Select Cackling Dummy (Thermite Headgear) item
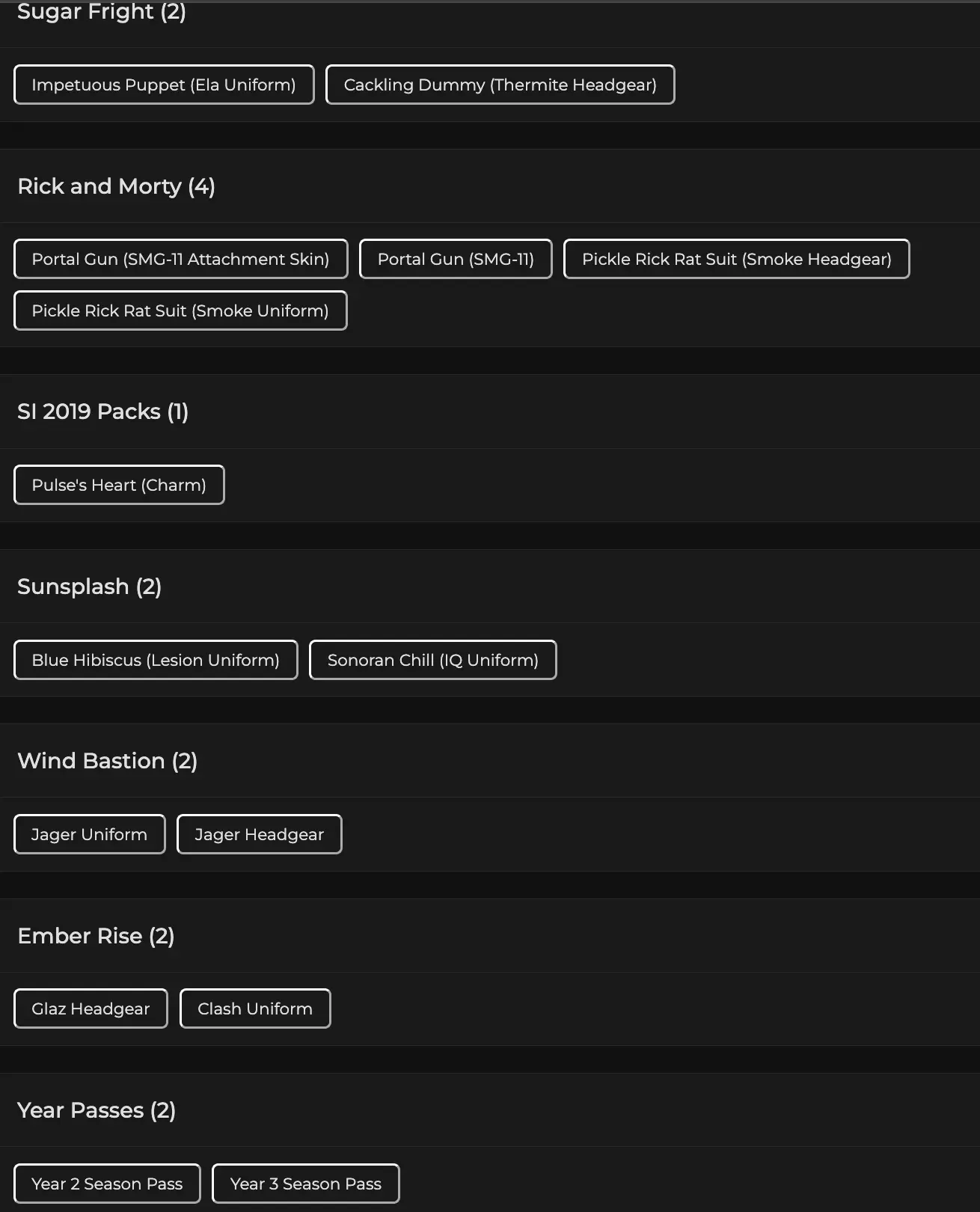The image size is (980, 1212). [x=500, y=85]
